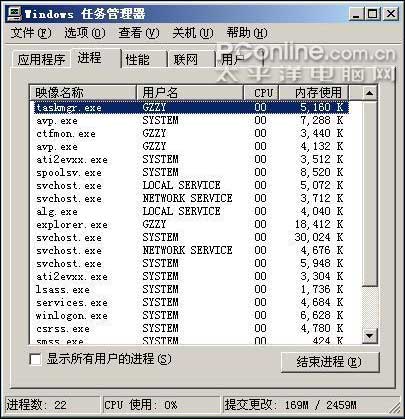Screen dimensions: 405x419
Task: Select the winlogon.exe process row
Action: click(x=191, y=315)
